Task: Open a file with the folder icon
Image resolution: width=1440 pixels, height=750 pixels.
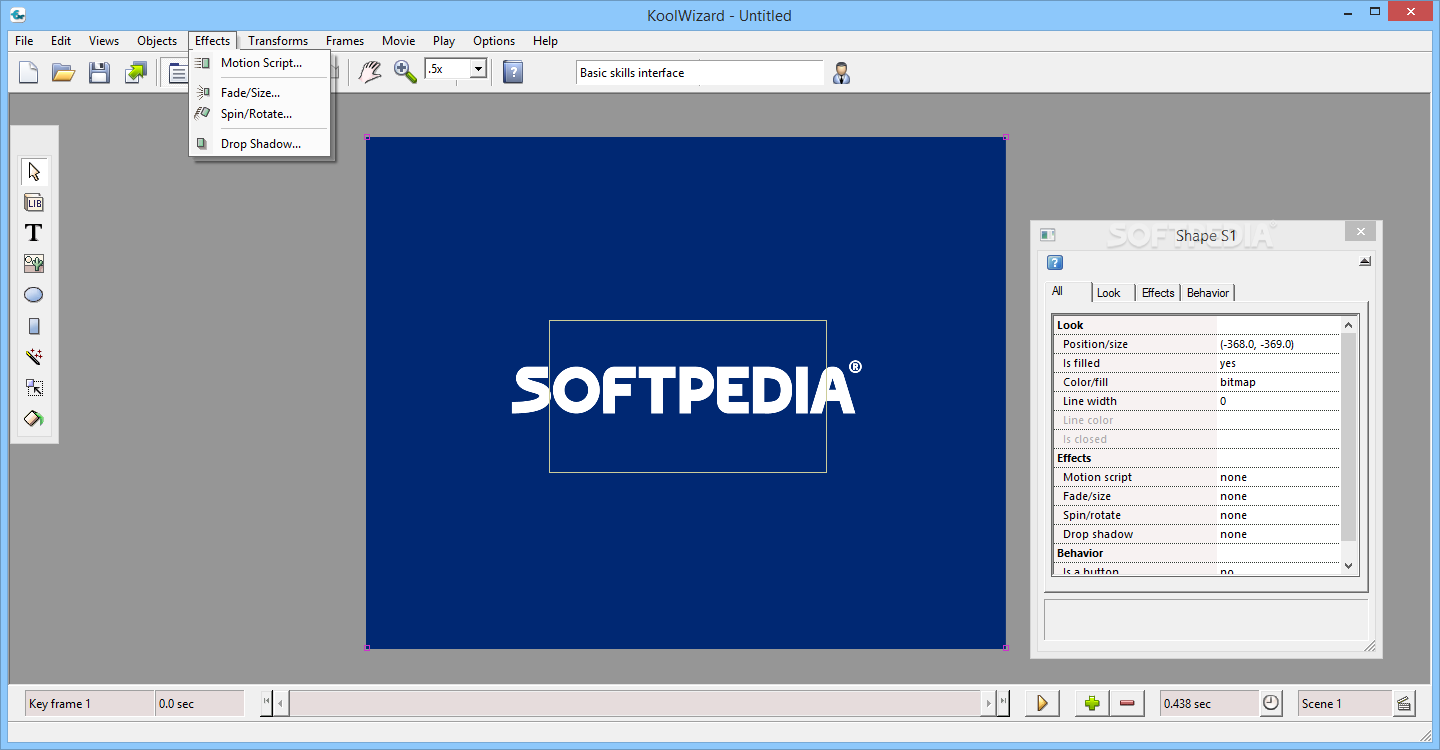Action: [x=64, y=72]
